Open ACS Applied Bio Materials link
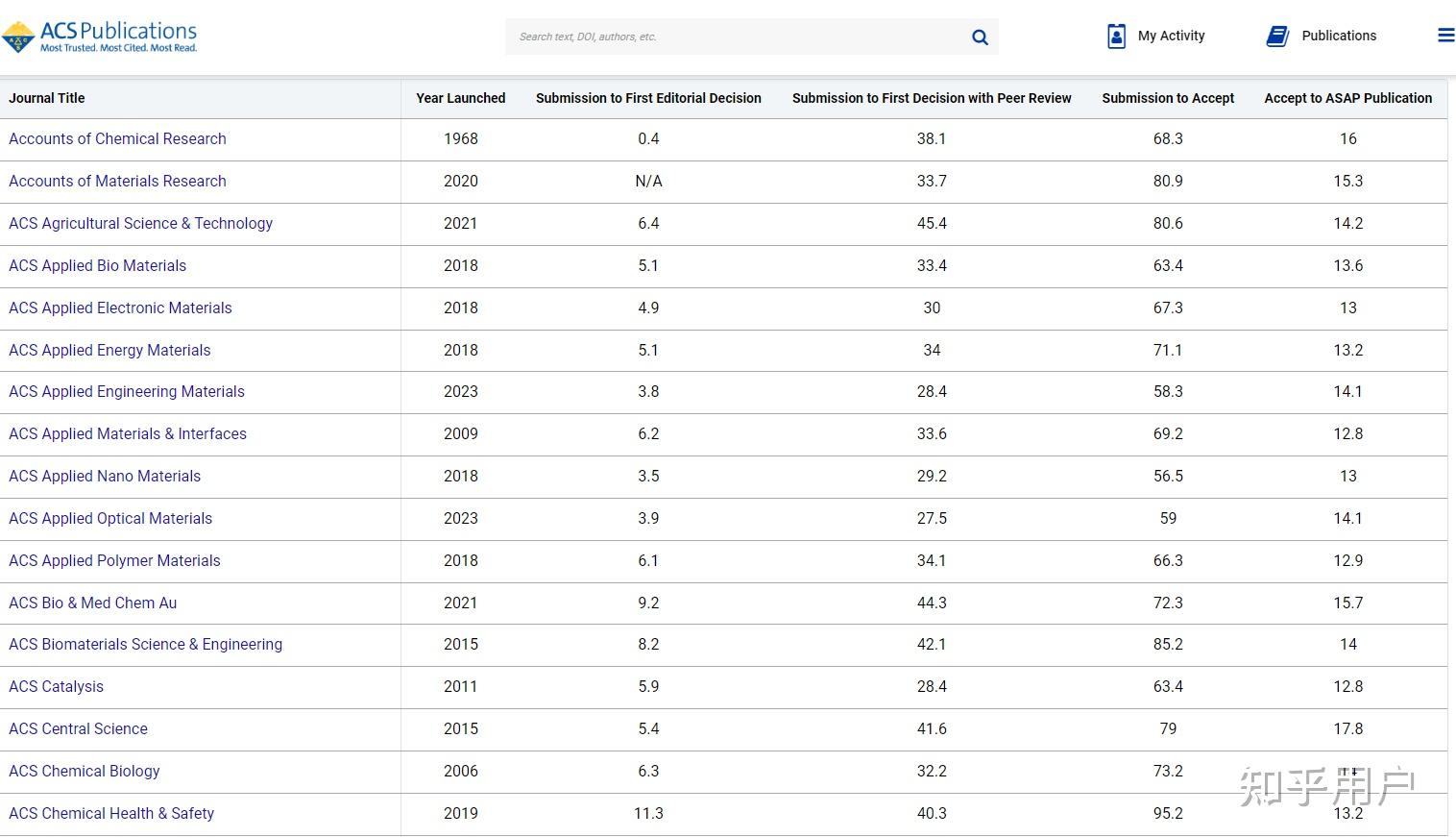Screen dimensions: 1456x837 pyautogui.click(x=97, y=266)
